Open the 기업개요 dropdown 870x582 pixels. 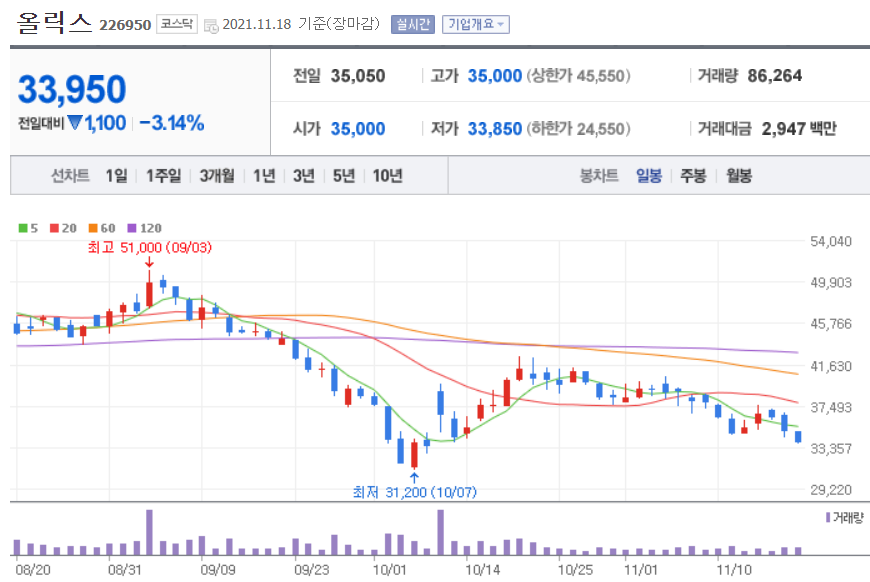click(476, 24)
